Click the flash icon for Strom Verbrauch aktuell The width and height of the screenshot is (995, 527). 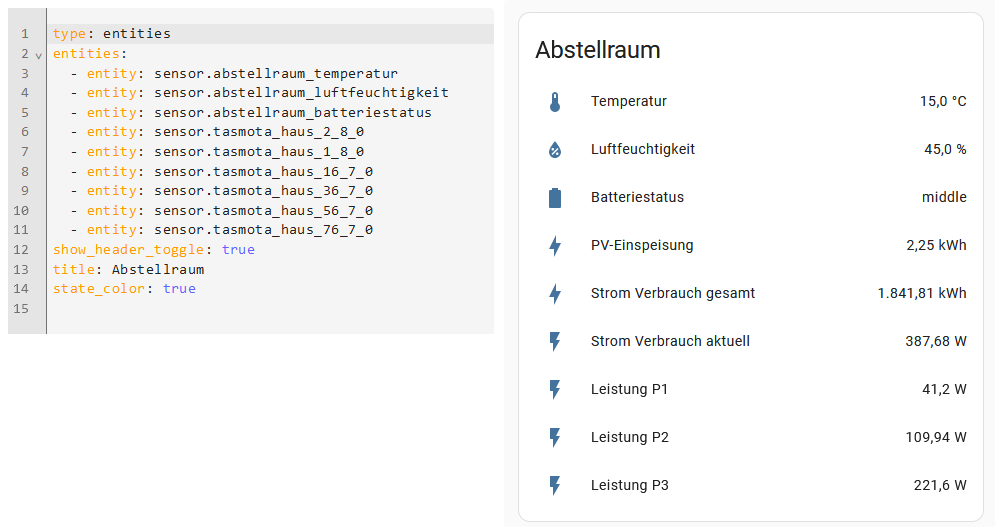[555, 342]
